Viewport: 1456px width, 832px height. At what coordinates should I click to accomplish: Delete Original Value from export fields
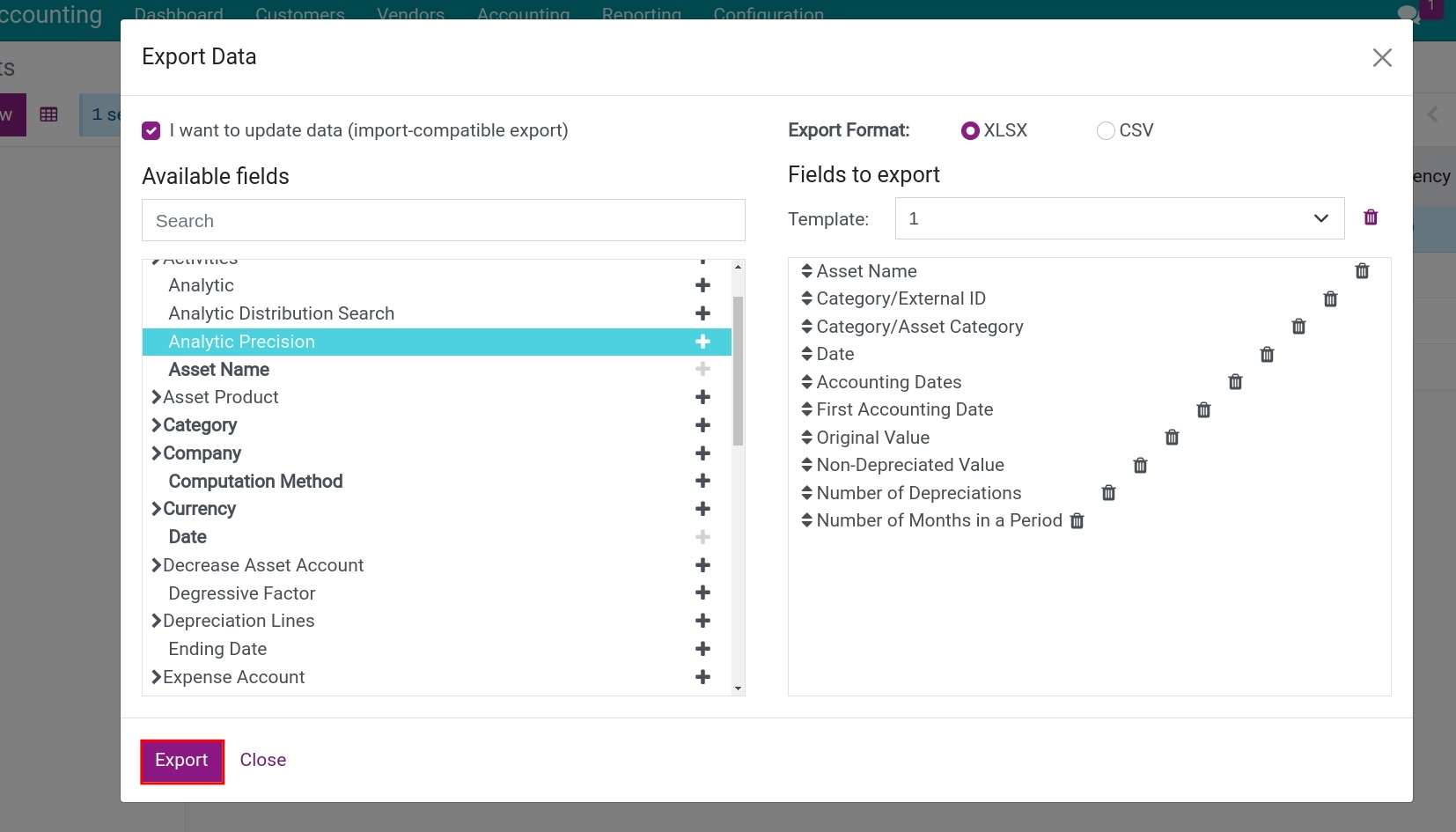point(1172,438)
